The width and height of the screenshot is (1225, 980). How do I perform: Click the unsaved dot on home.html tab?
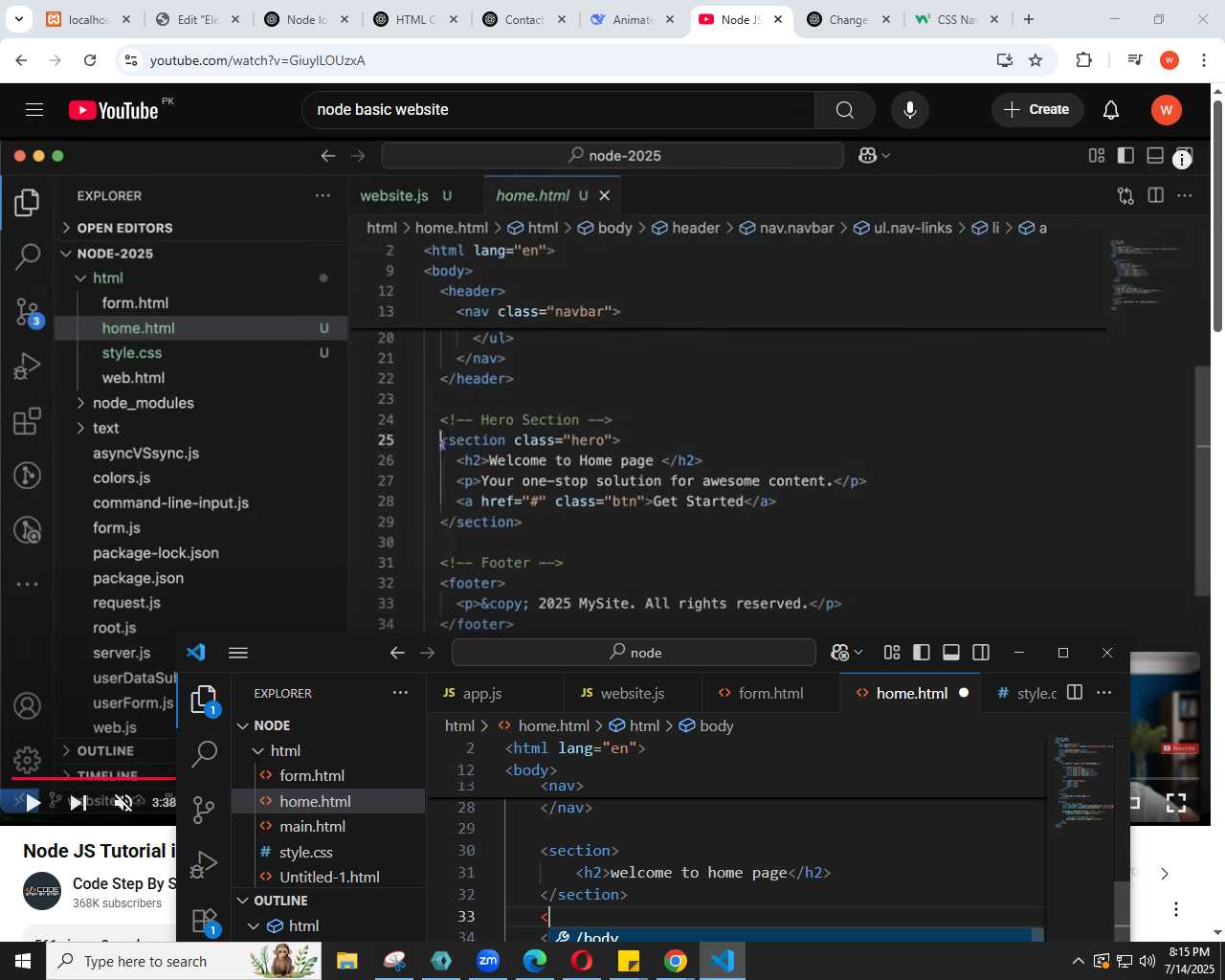[964, 693]
